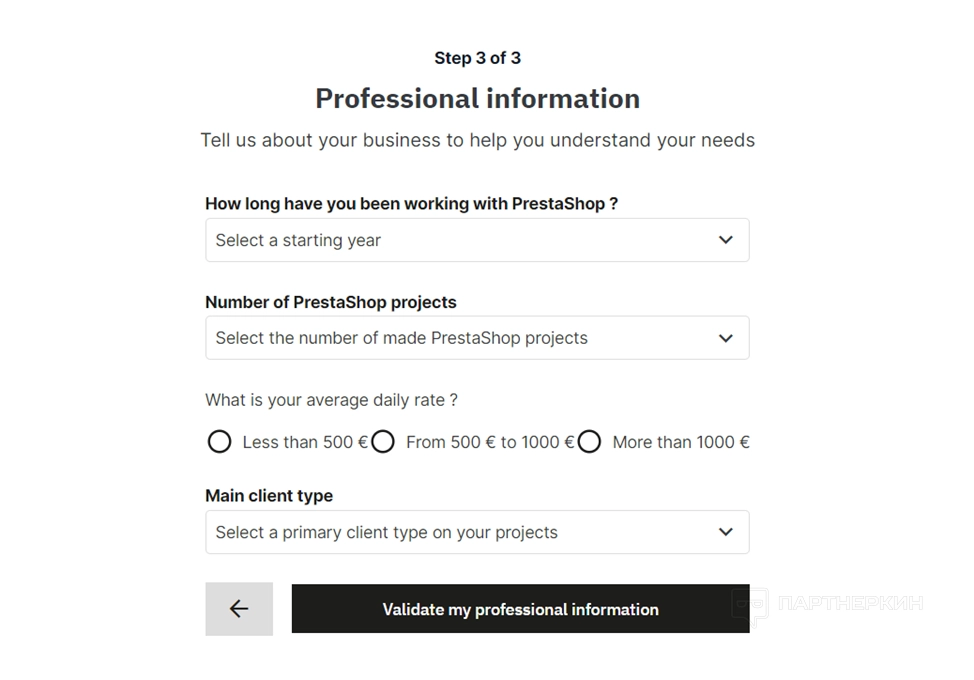Select the "Less than 500 €" radio button
974x680 pixels.
point(219,442)
